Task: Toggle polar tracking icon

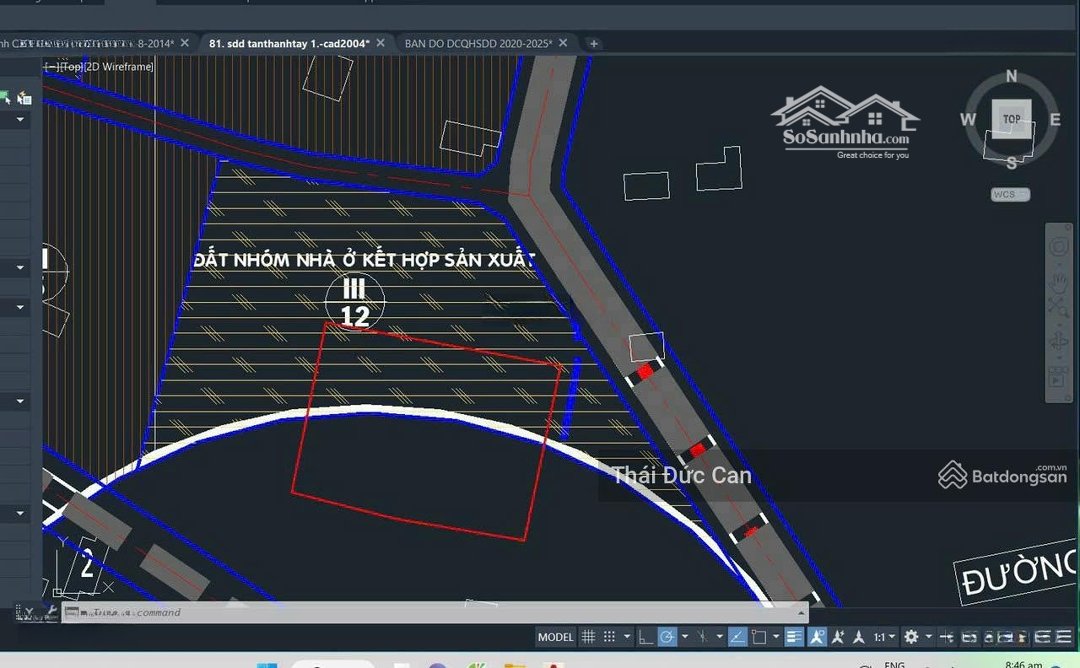Action: tap(667, 637)
